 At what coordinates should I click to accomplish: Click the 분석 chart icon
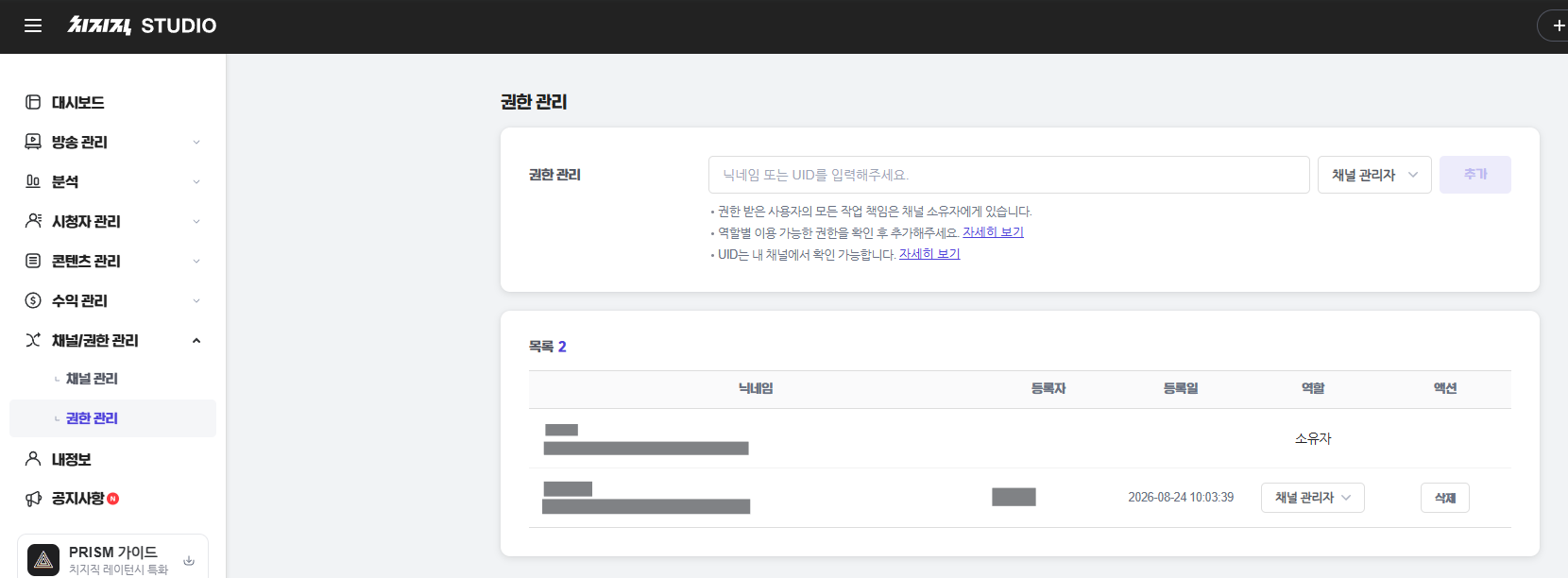pos(33,181)
